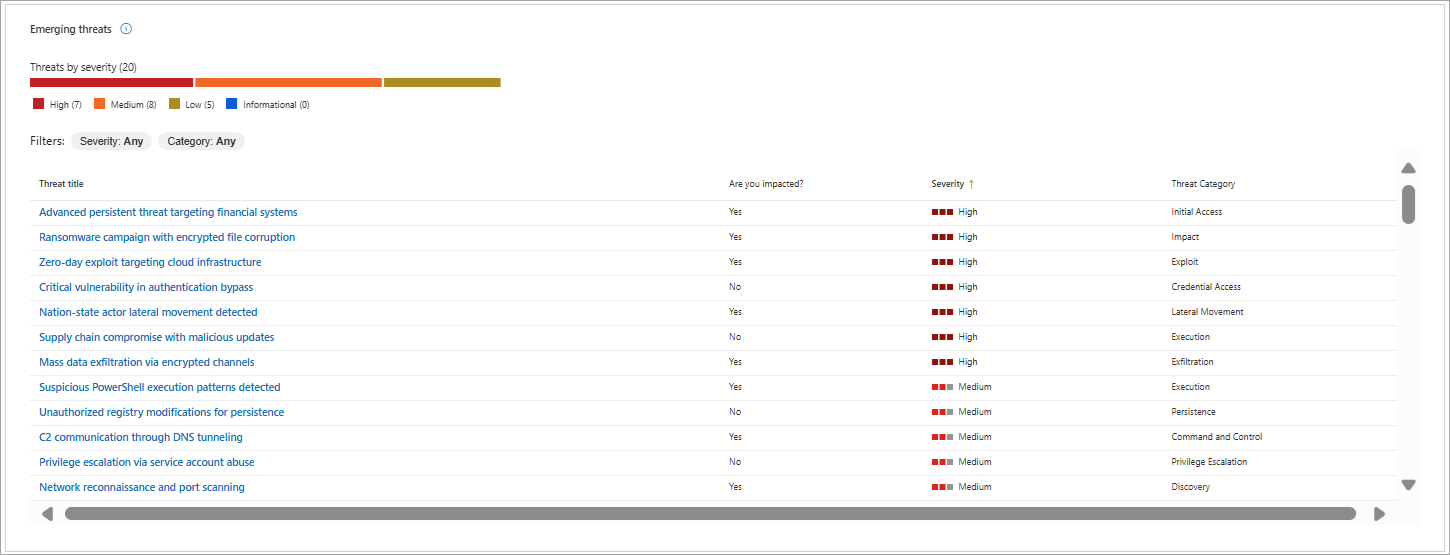This screenshot has width=1450, height=555.
Task: Click Discovery category cell
Action: (1190, 487)
